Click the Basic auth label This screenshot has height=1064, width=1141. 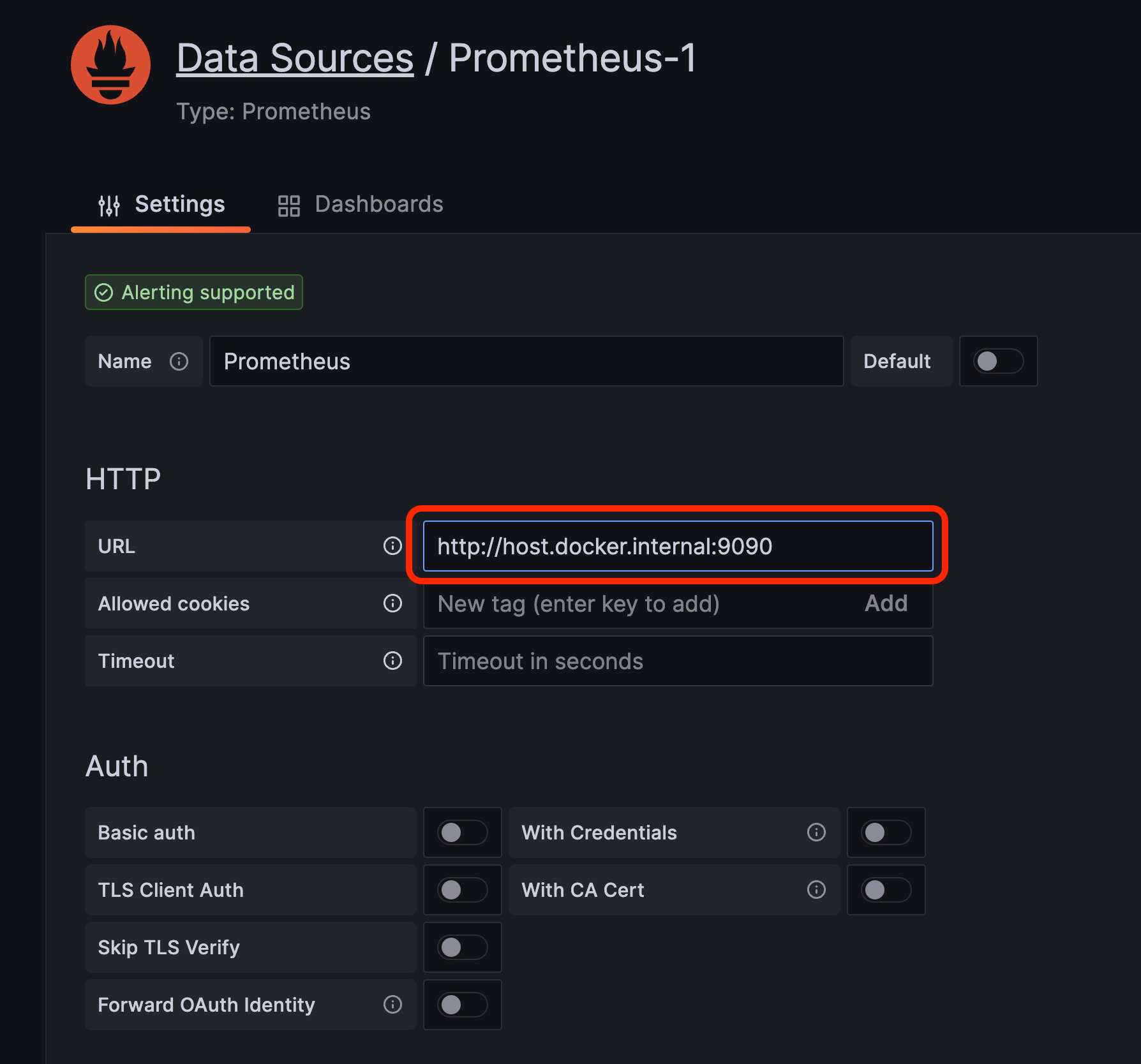point(147,833)
